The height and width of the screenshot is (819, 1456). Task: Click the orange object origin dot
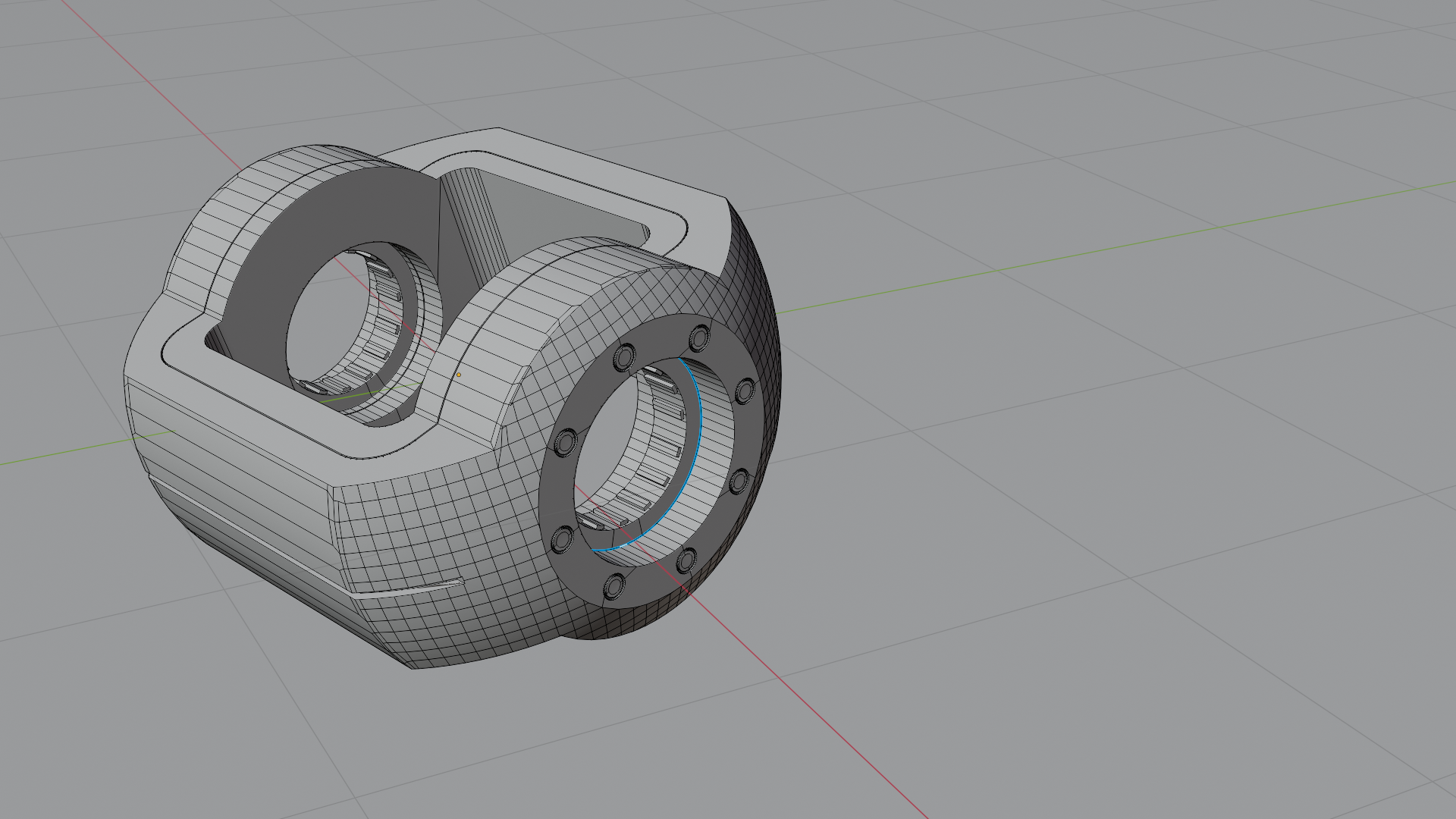click(x=458, y=375)
